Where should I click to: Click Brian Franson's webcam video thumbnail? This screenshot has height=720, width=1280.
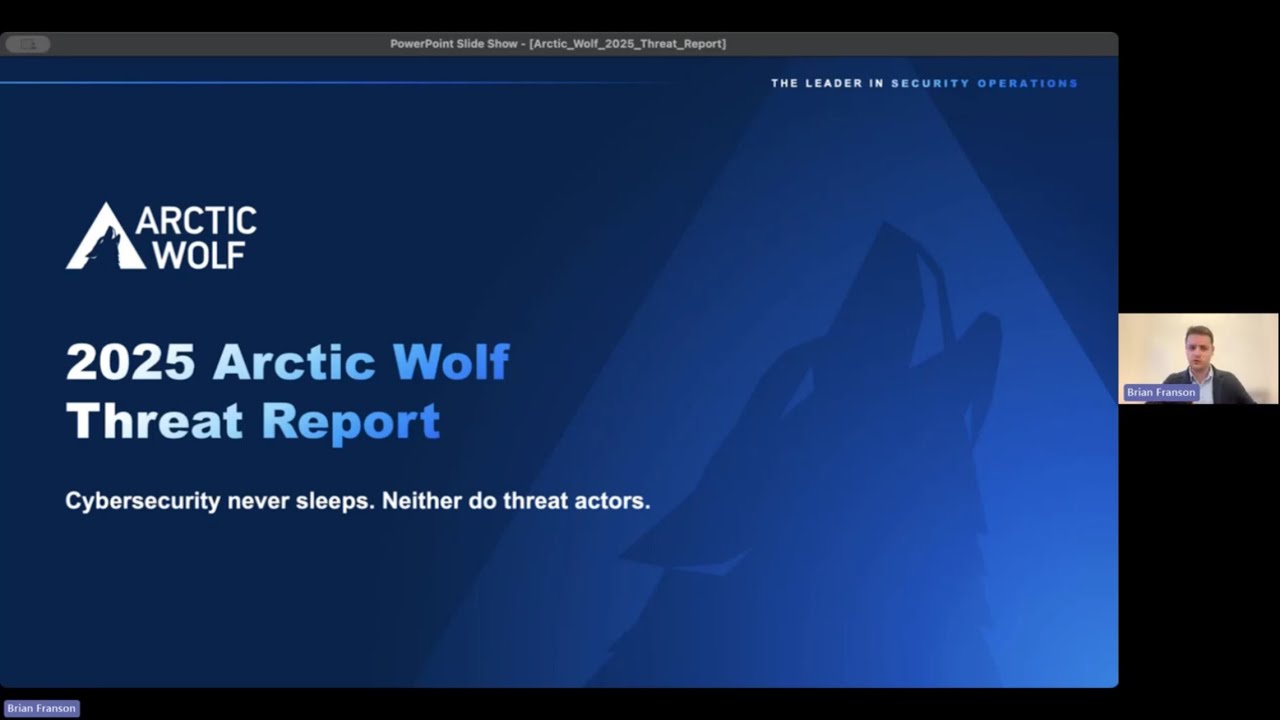coord(1198,358)
